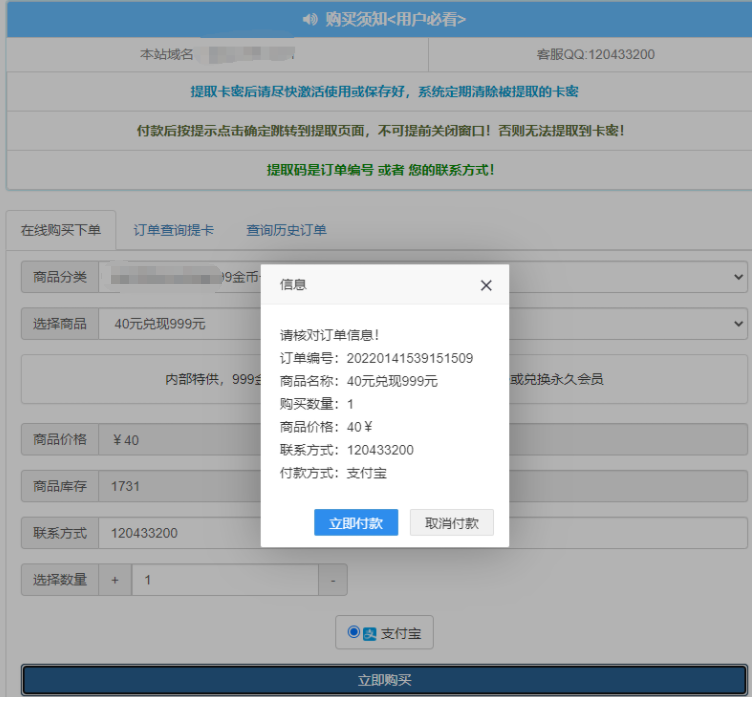Select the 支付宝 payment radio button
The height and width of the screenshot is (701, 752).
click(x=353, y=632)
